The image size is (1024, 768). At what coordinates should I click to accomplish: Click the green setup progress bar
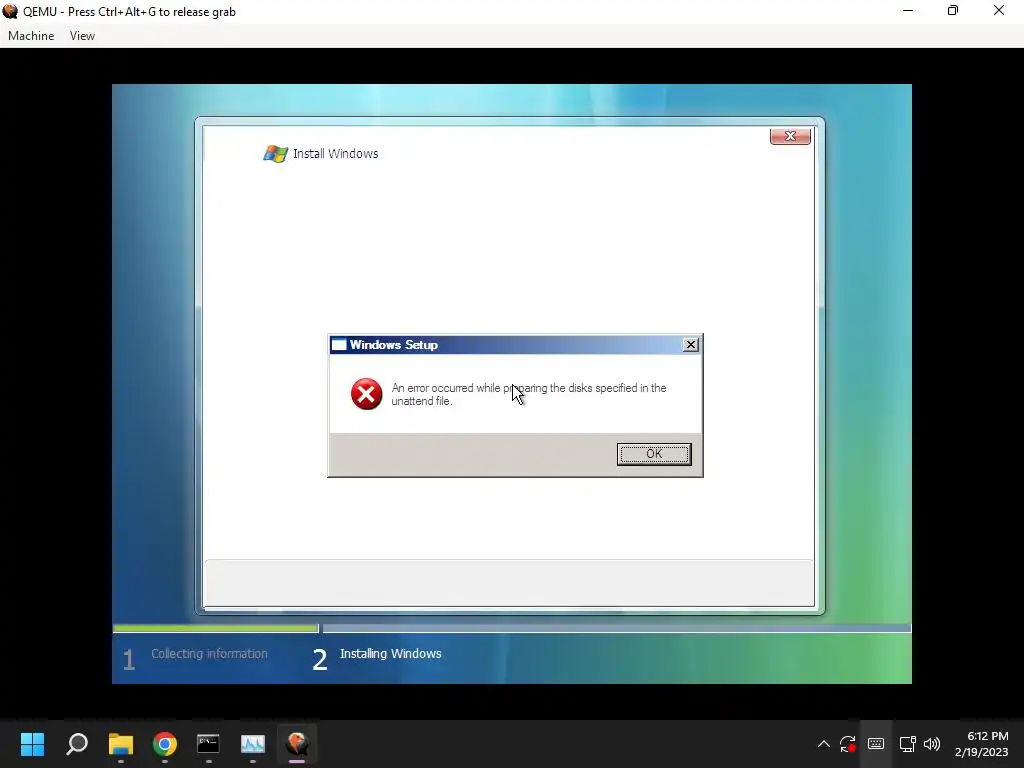pos(216,628)
